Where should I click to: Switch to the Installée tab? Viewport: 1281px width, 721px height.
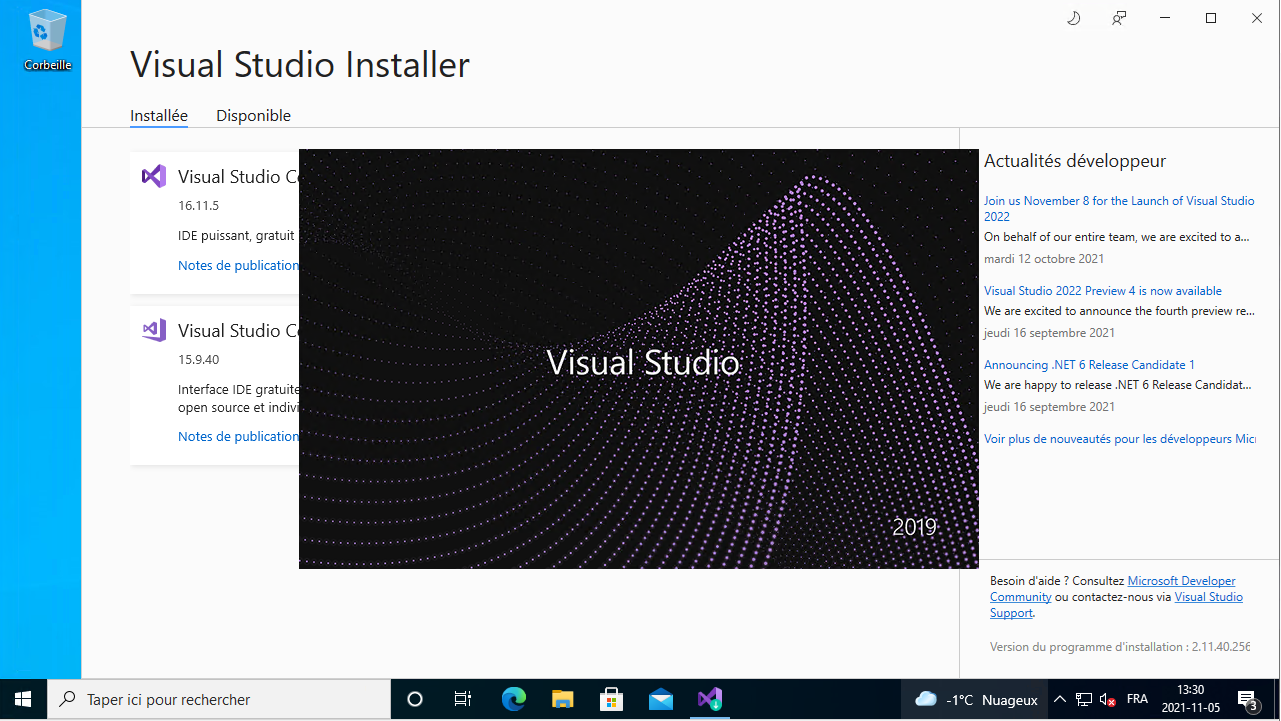point(159,116)
